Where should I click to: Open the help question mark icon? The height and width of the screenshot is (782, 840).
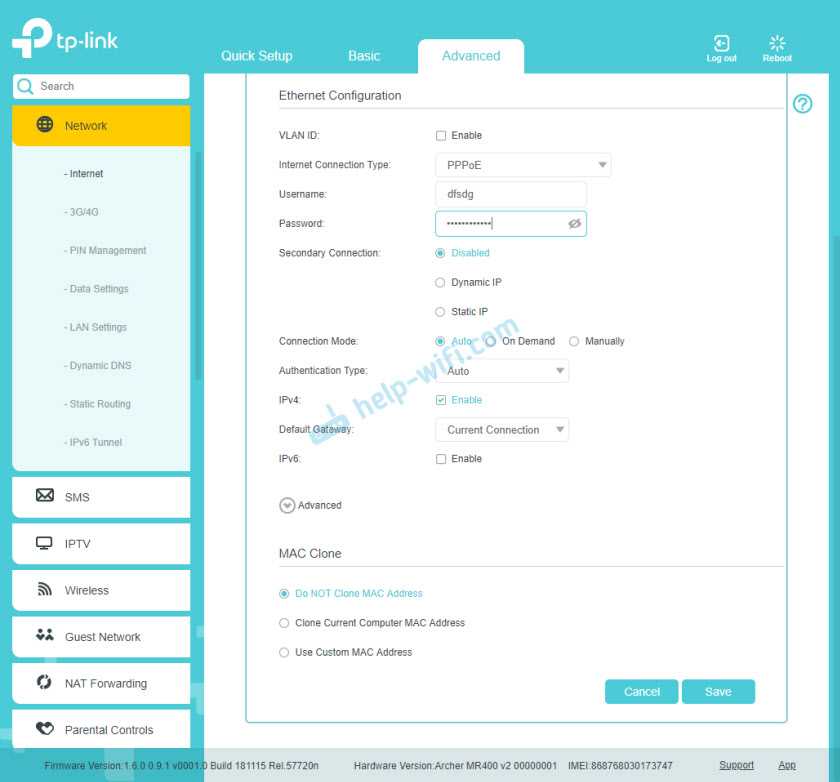pos(802,104)
